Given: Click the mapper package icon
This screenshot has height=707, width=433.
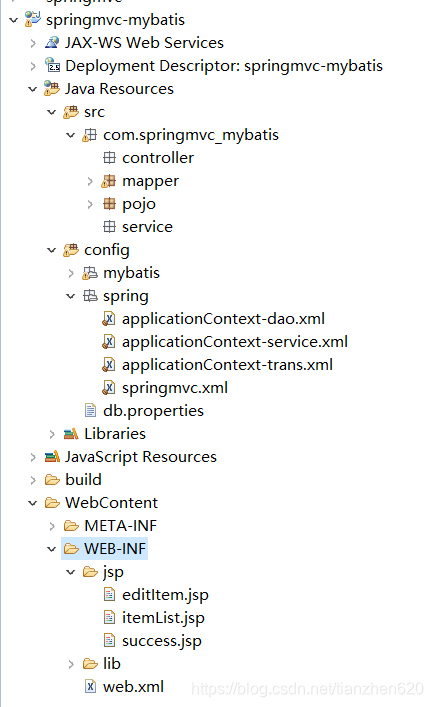Looking at the screenshot, I should (x=109, y=181).
